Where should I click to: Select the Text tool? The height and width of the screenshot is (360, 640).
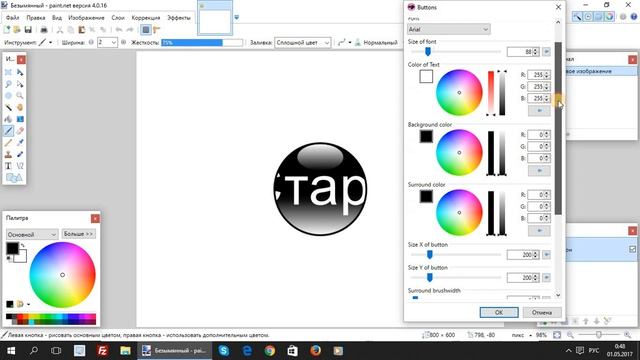coord(8,166)
